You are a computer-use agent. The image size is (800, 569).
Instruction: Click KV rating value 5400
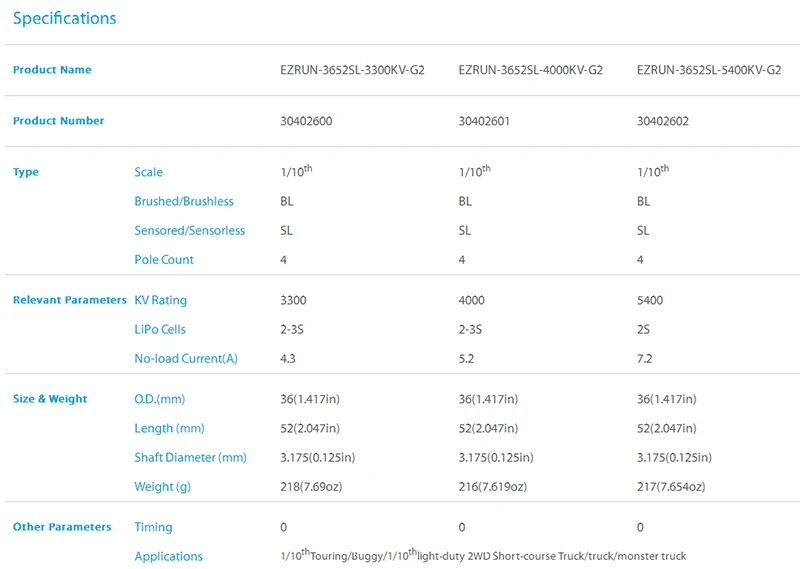pyautogui.click(x=650, y=300)
